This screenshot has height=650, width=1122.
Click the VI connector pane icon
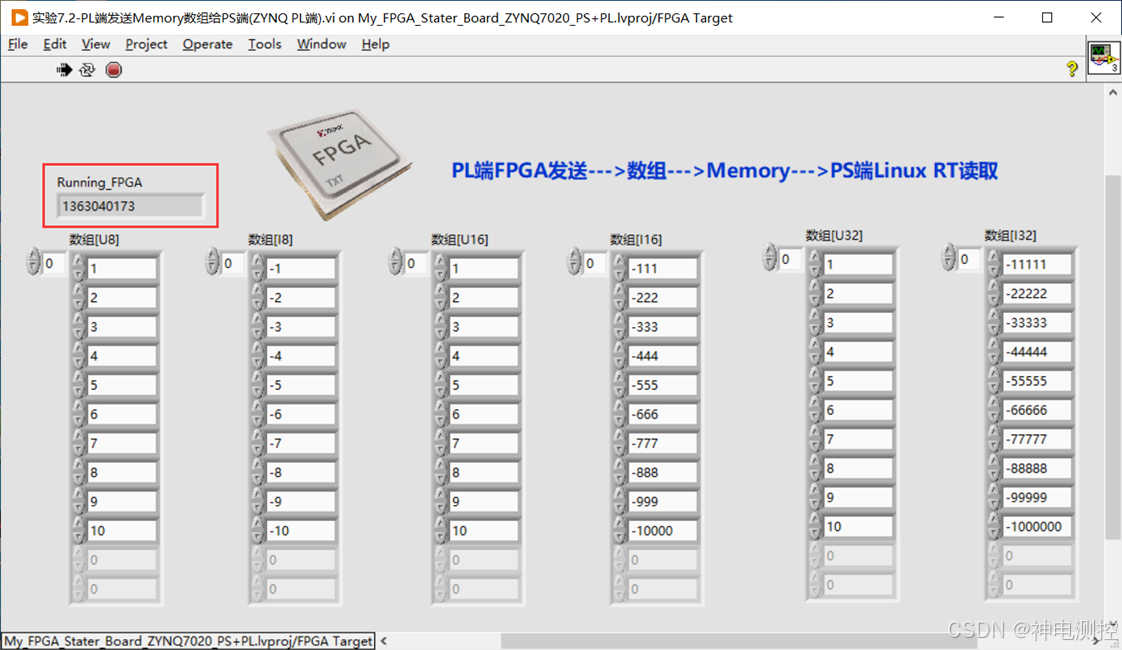pyautogui.click(x=1103, y=58)
